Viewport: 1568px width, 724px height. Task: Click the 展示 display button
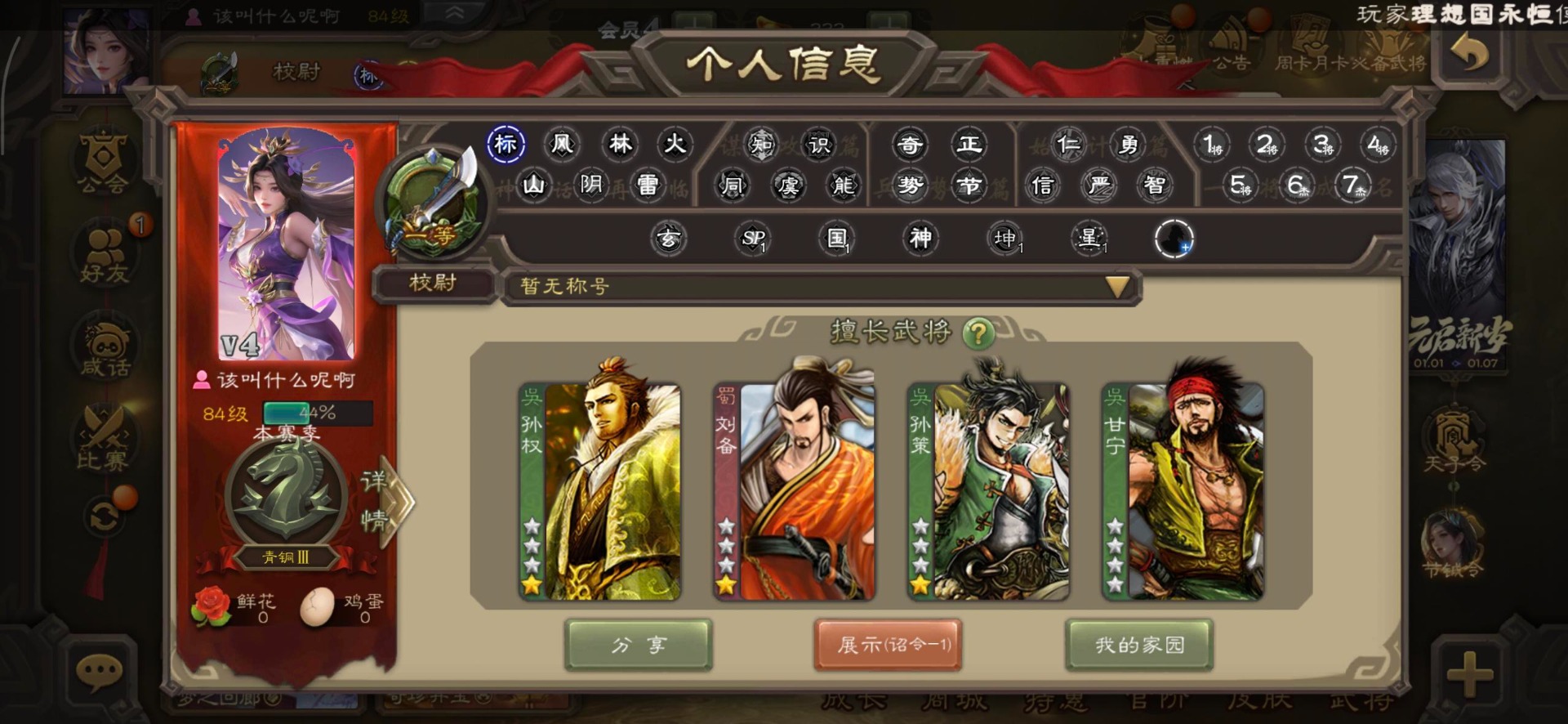[x=888, y=645]
